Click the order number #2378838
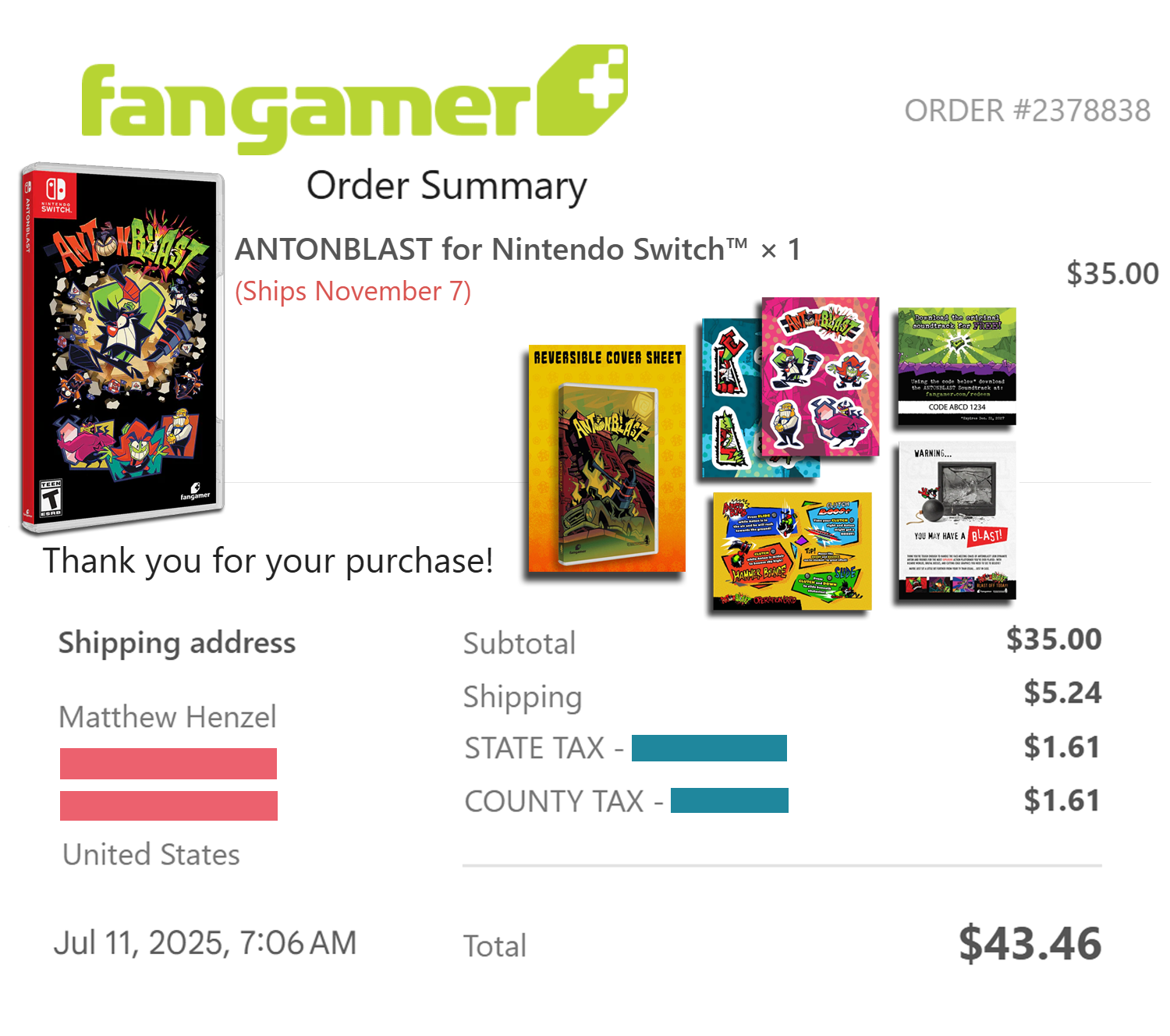 coord(1027,111)
